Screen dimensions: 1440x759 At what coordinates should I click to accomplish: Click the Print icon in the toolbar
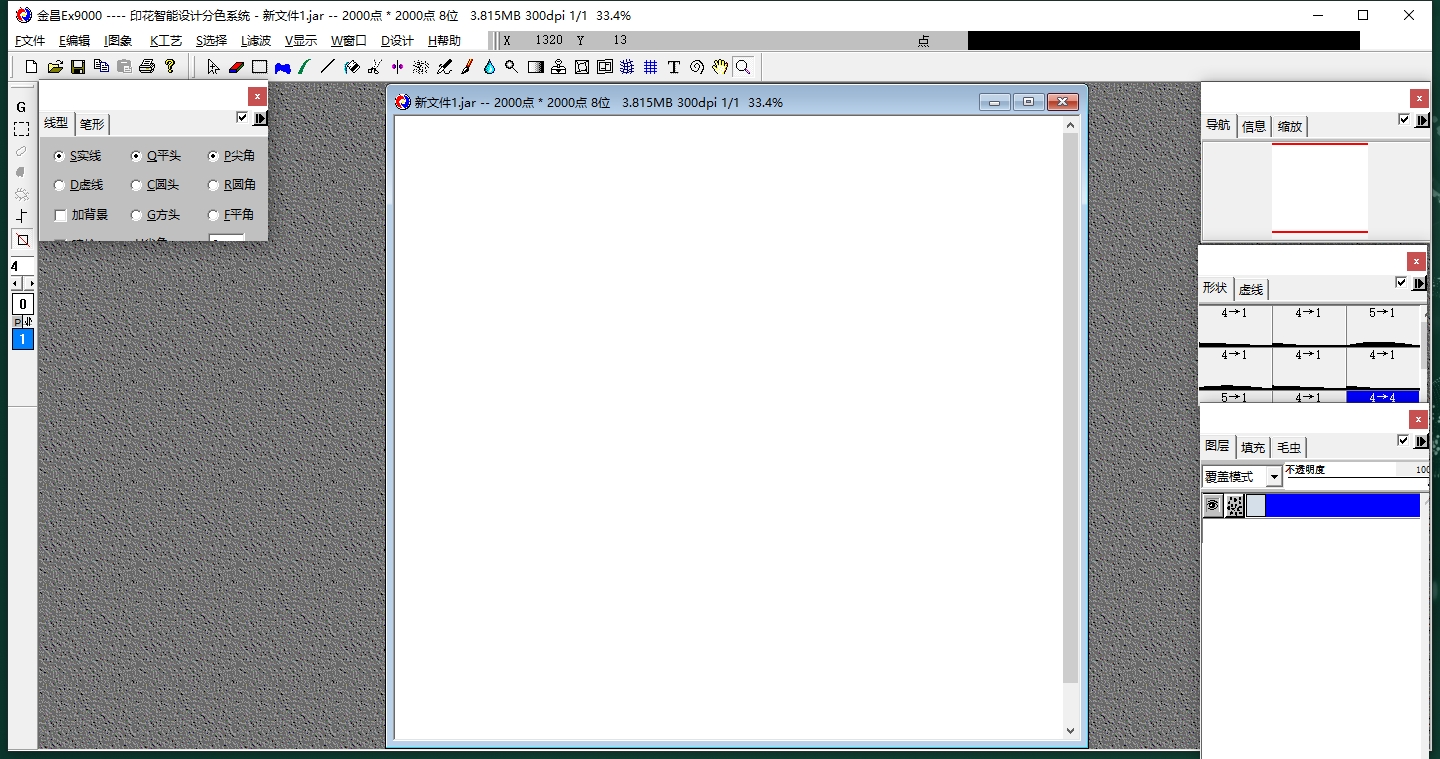click(x=147, y=67)
